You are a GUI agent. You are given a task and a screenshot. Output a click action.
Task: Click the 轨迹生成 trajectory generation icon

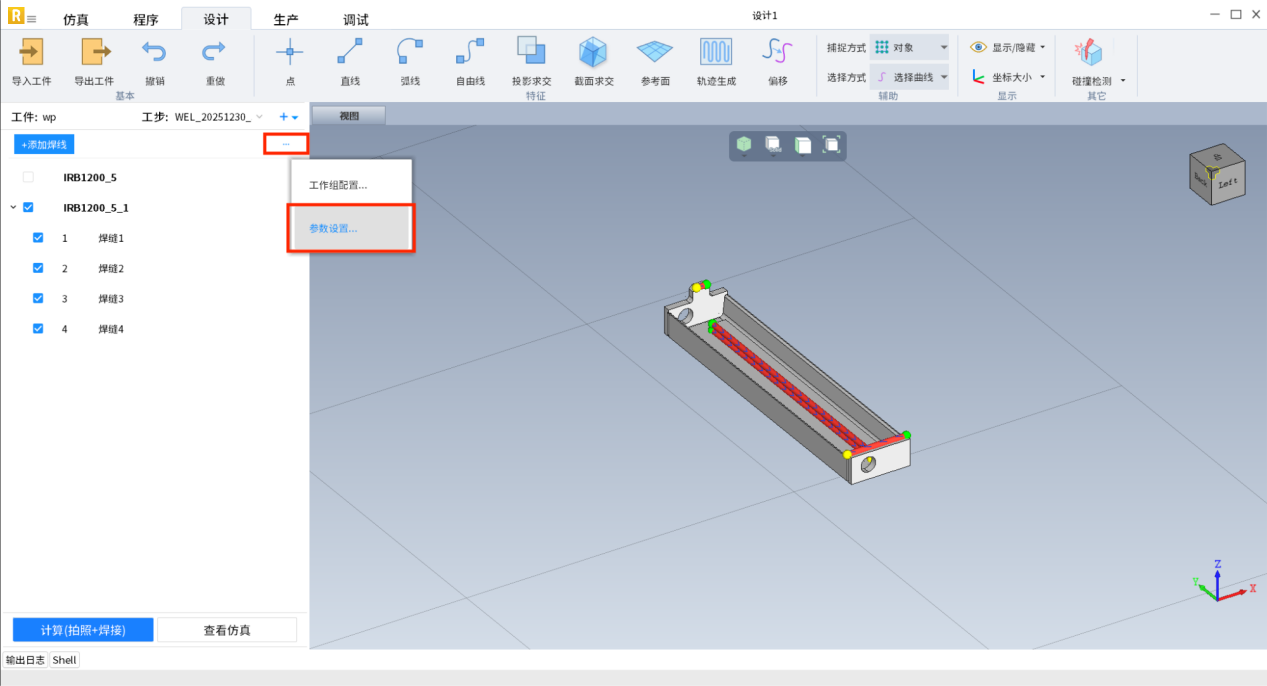(715, 52)
